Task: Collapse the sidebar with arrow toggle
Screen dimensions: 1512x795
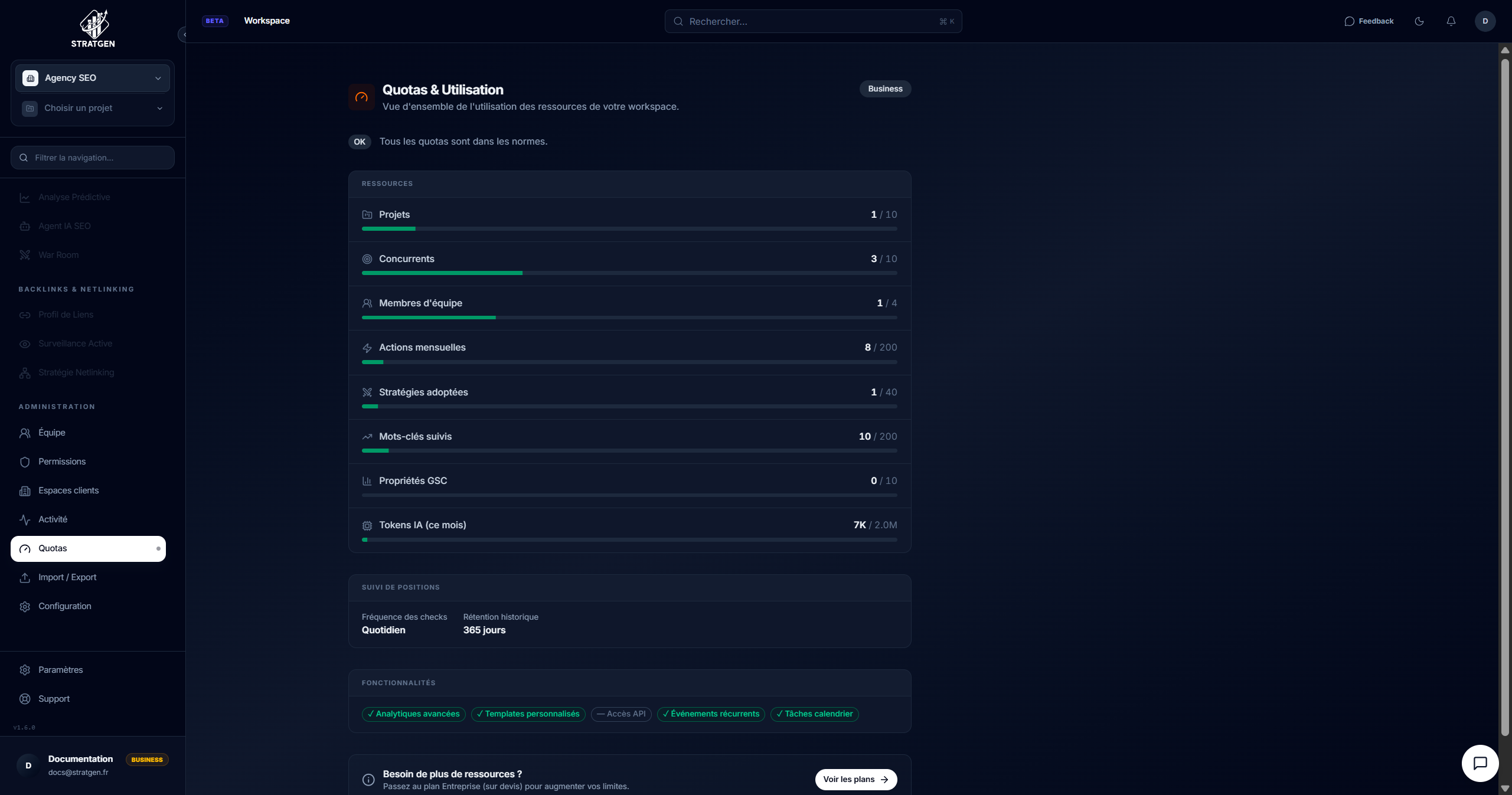Action: tap(184, 35)
